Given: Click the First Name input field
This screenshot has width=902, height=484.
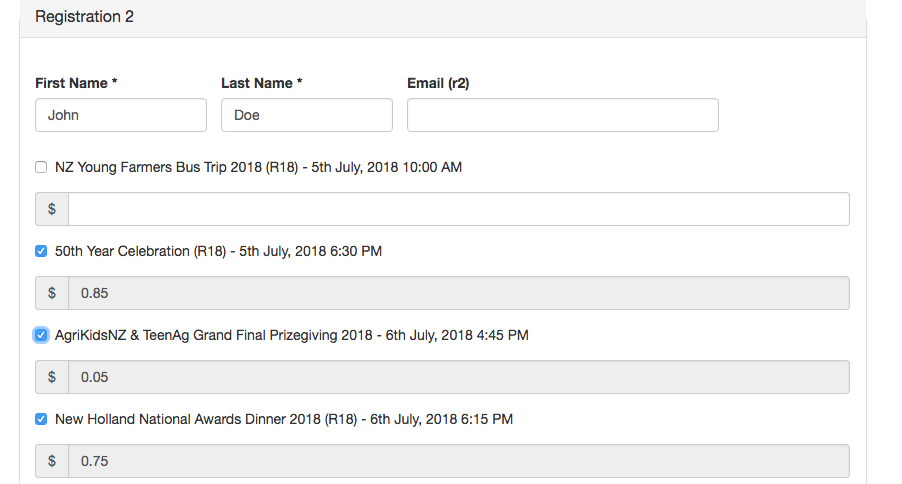Looking at the screenshot, I should [x=120, y=115].
